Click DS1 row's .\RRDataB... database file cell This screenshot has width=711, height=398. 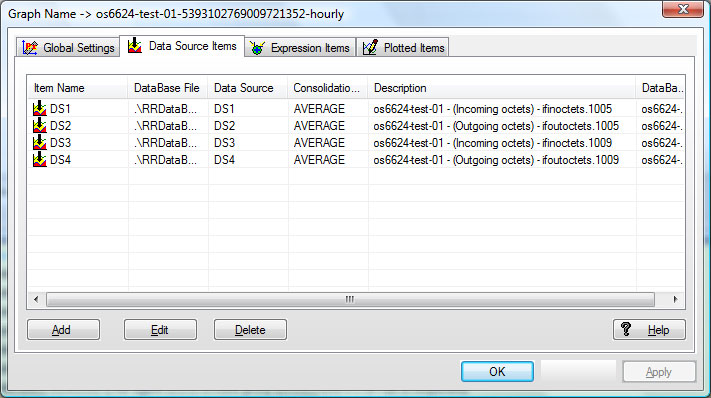tap(166, 109)
